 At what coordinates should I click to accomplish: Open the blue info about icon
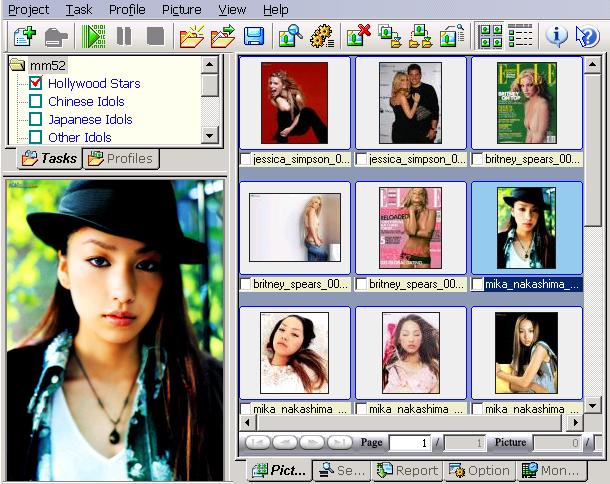coord(556,36)
